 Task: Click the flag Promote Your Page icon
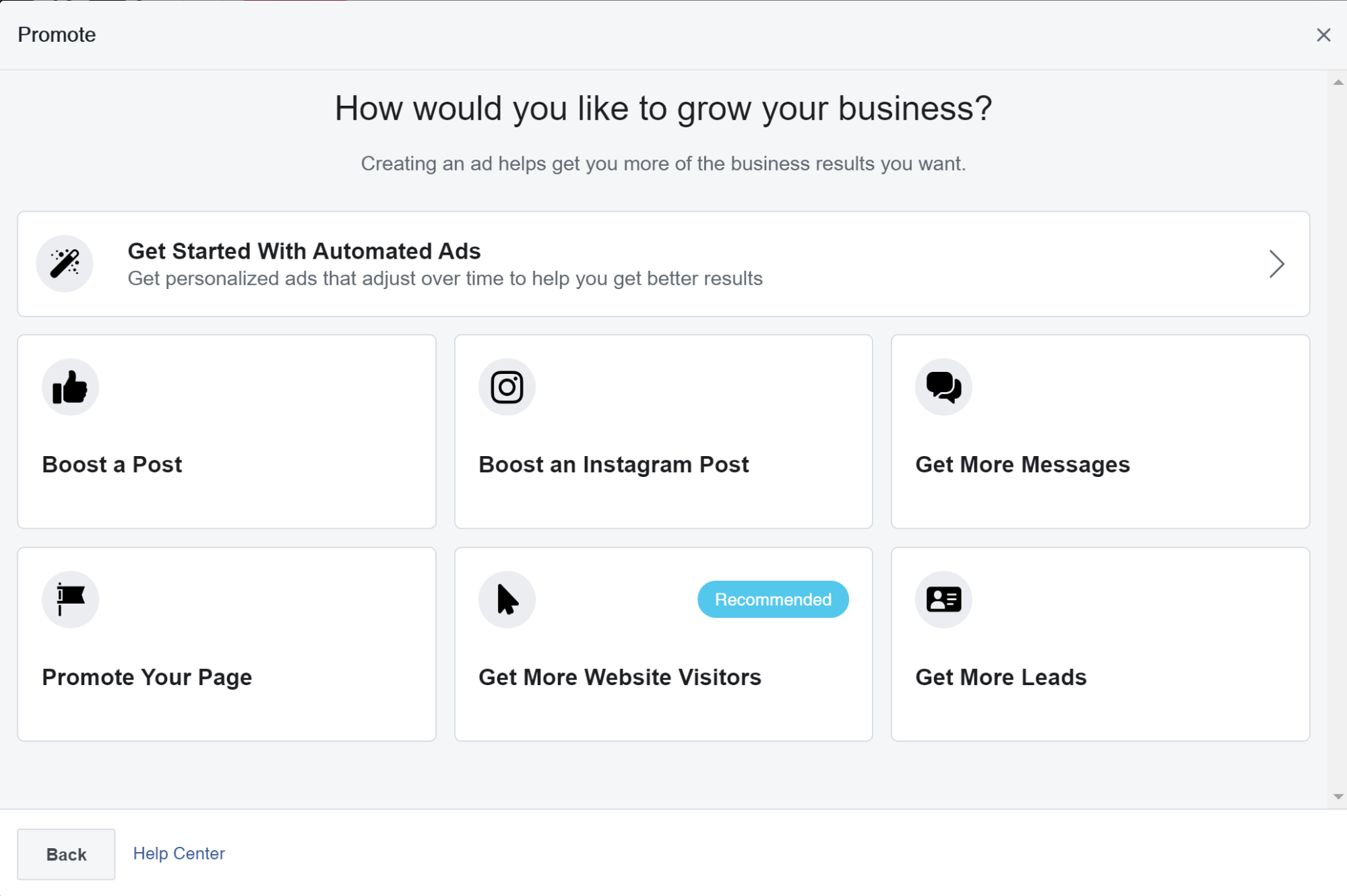70,599
